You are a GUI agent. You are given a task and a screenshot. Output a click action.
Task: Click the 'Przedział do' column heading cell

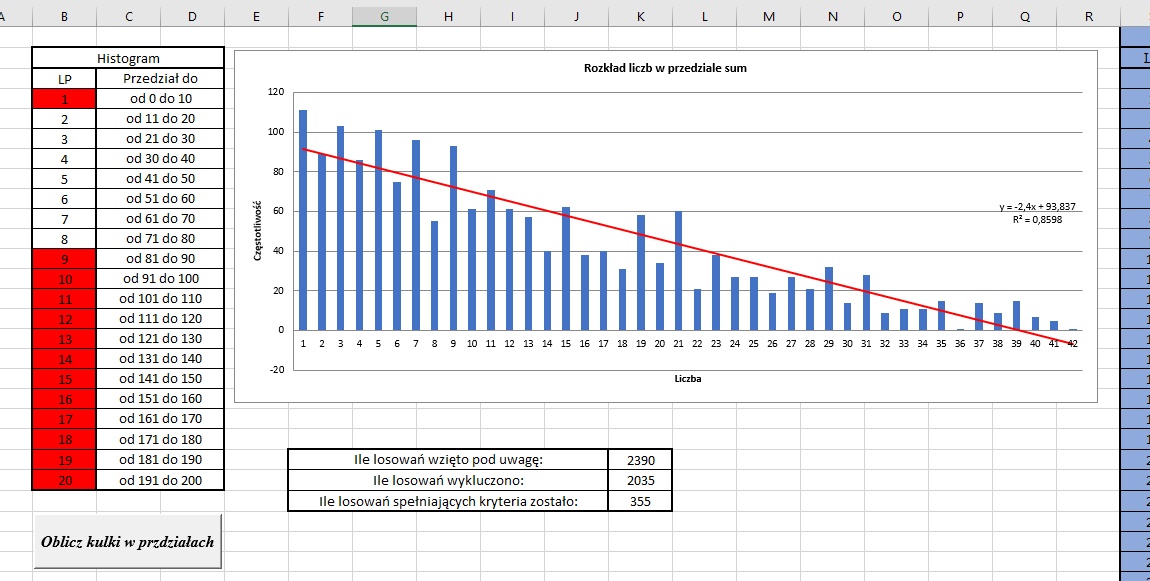160,79
